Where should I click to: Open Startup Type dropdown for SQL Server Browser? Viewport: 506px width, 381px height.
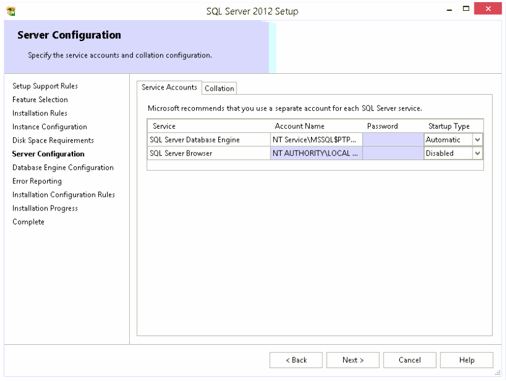click(477, 153)
